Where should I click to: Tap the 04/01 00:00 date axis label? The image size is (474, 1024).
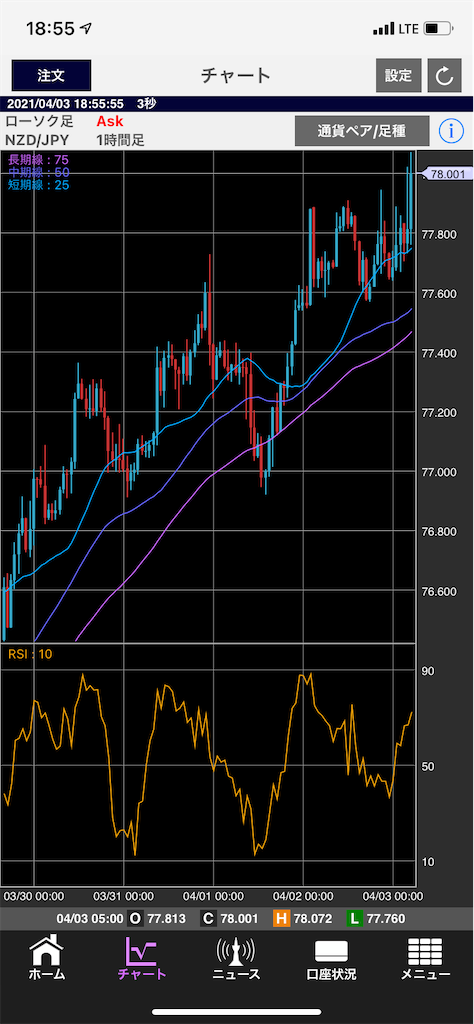point(213,895)
